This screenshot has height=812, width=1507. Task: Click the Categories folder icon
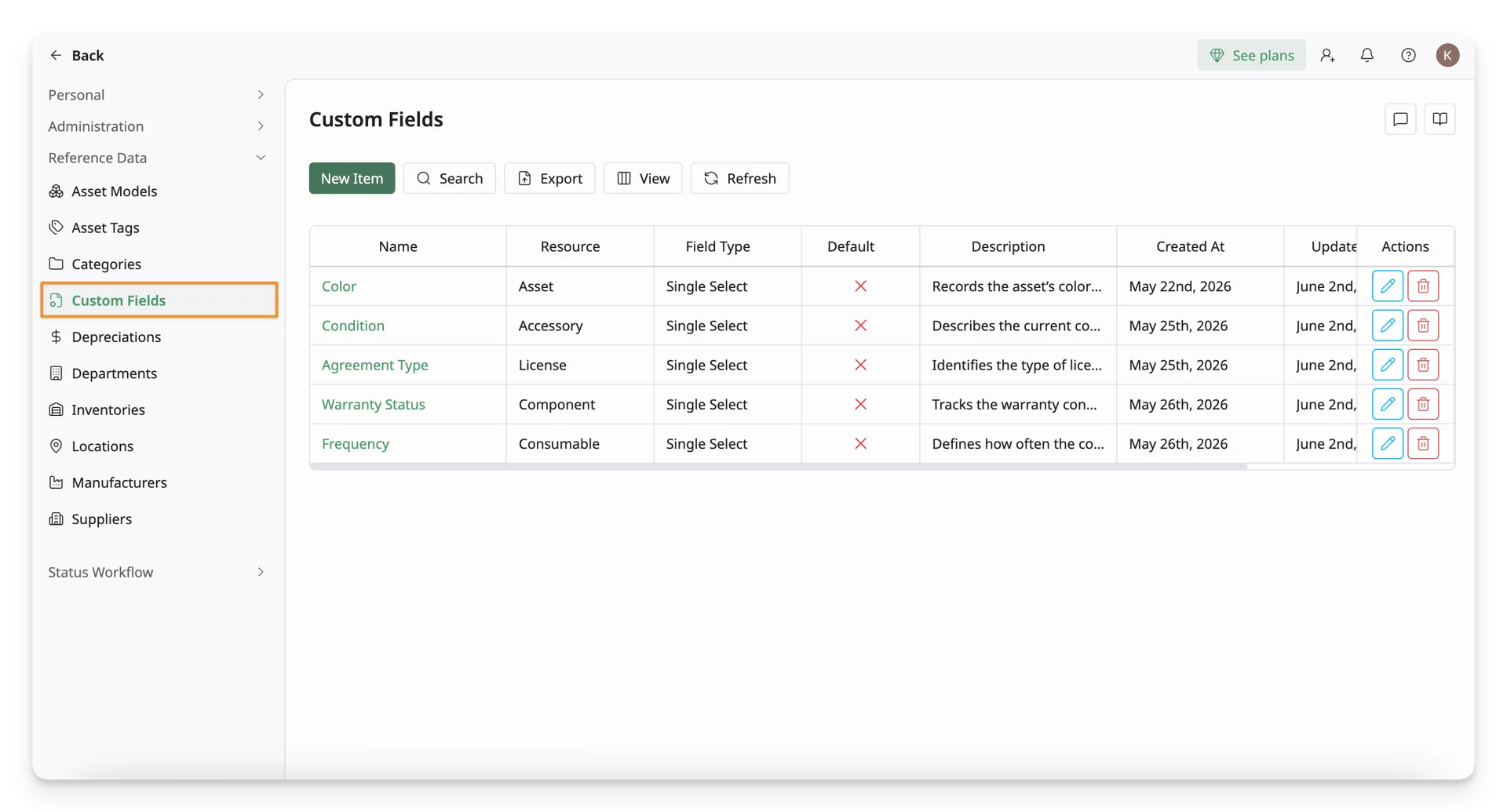click(56, 264)
